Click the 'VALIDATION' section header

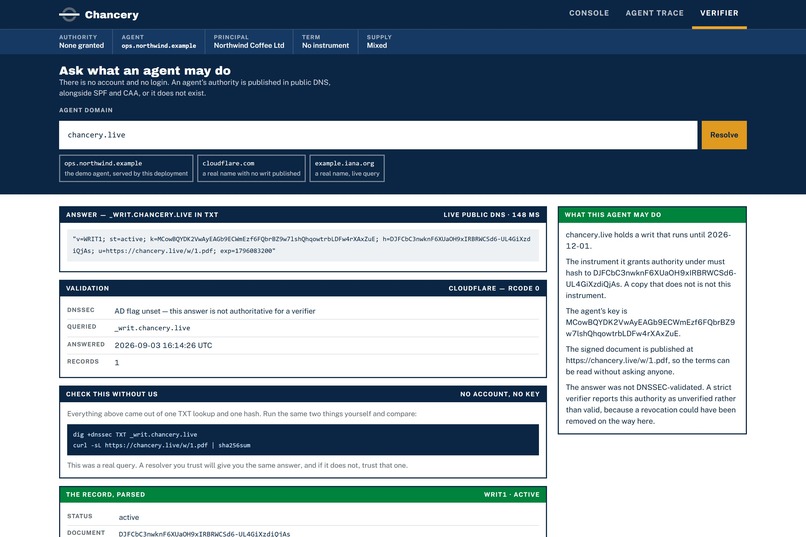pyautogui.click(x=87, y=288)
